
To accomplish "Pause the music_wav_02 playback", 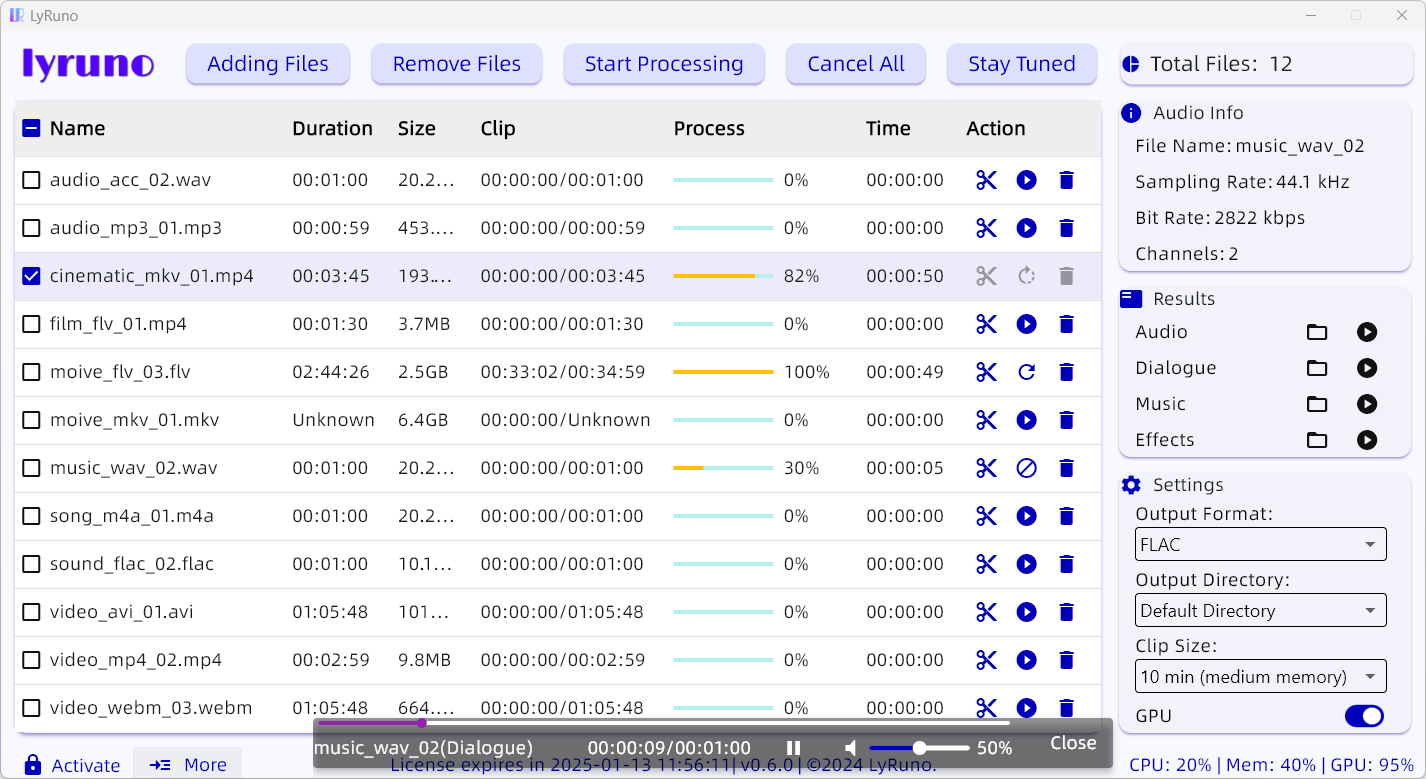I will (x=794, y=748).
